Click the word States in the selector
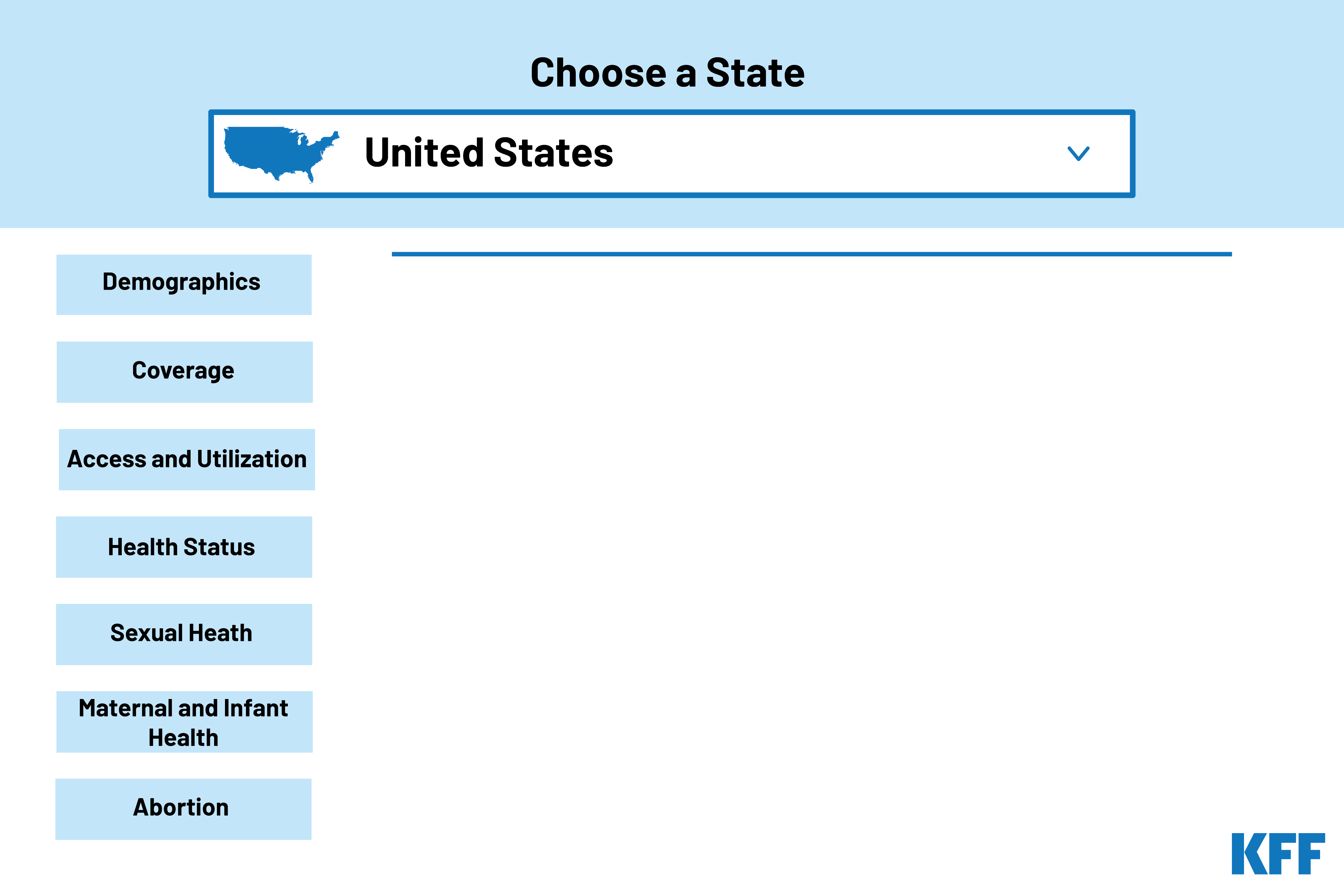This screenshot has height=896, width=1344. 553,153
